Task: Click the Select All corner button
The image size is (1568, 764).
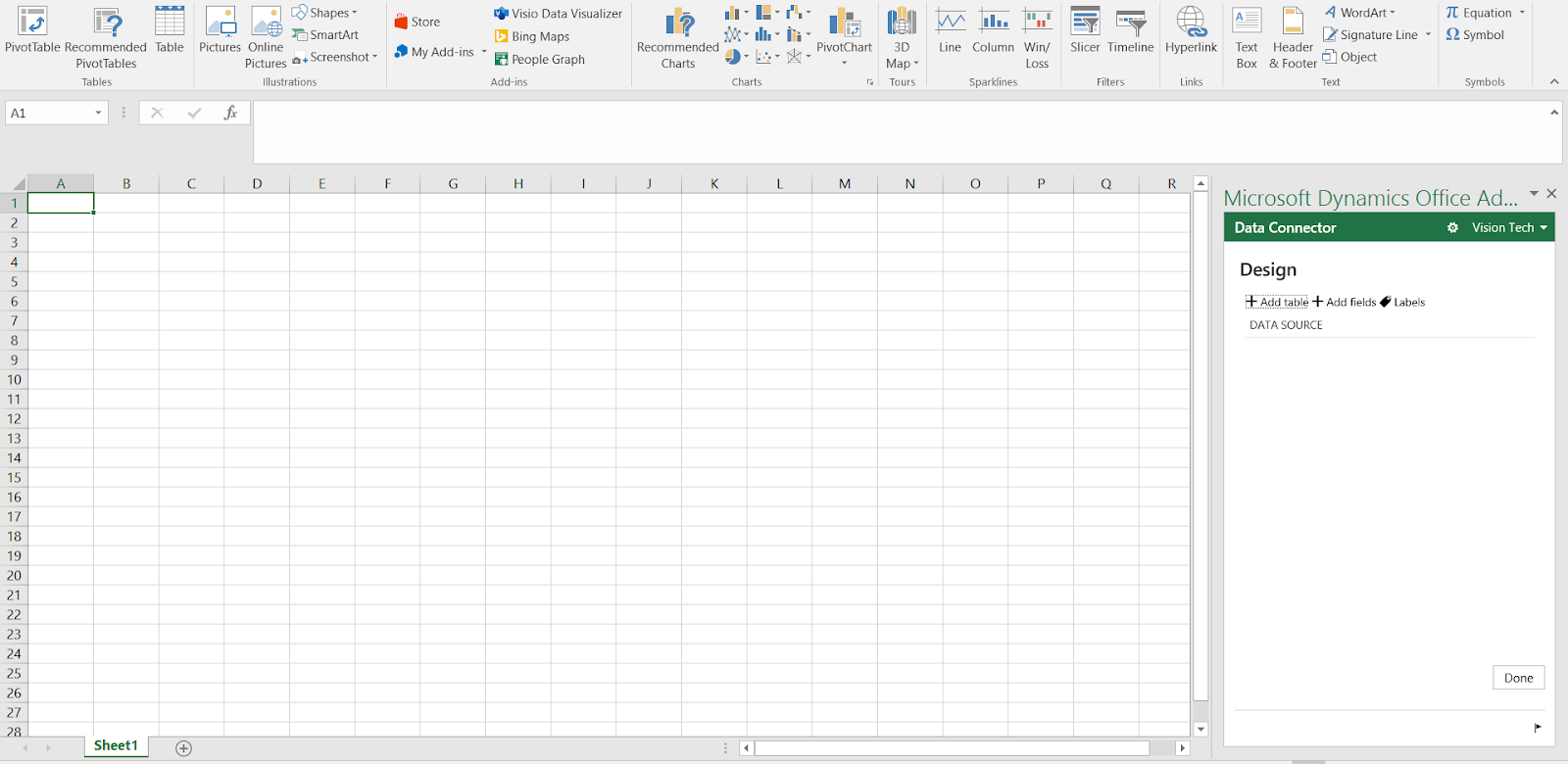Action: [x=14, y=183]
